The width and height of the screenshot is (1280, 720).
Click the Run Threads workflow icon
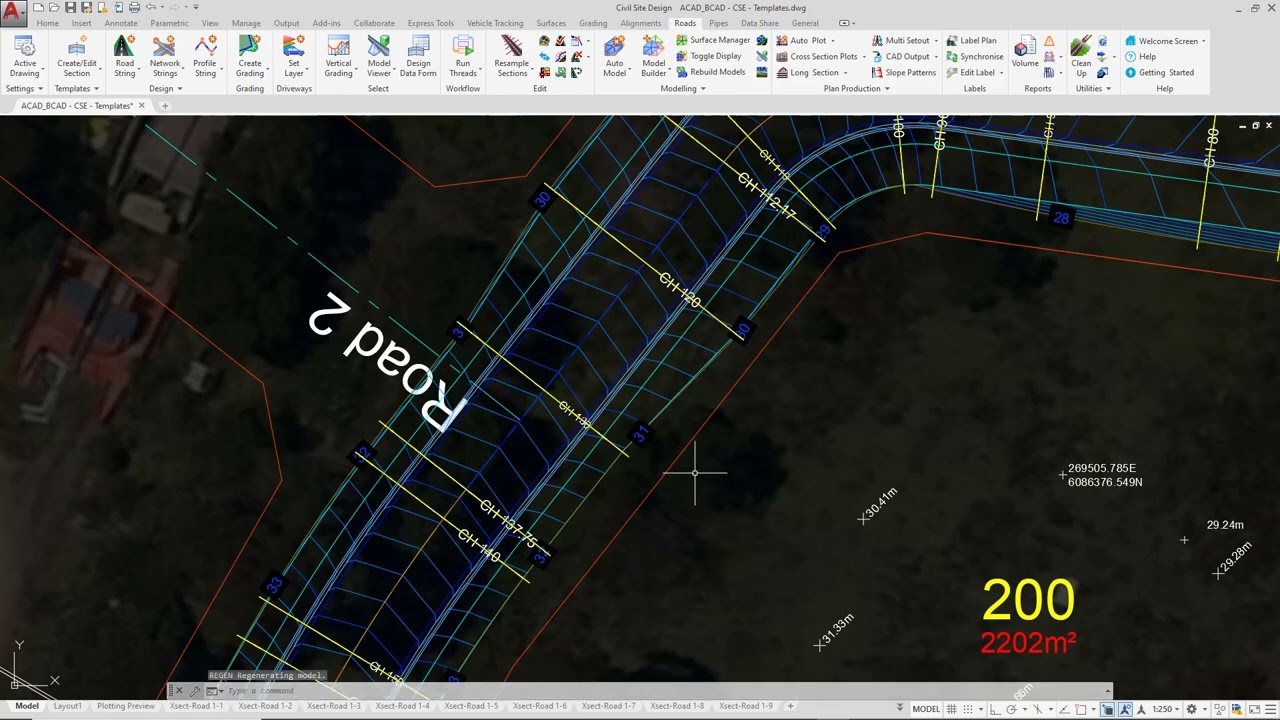coord(463,56)
